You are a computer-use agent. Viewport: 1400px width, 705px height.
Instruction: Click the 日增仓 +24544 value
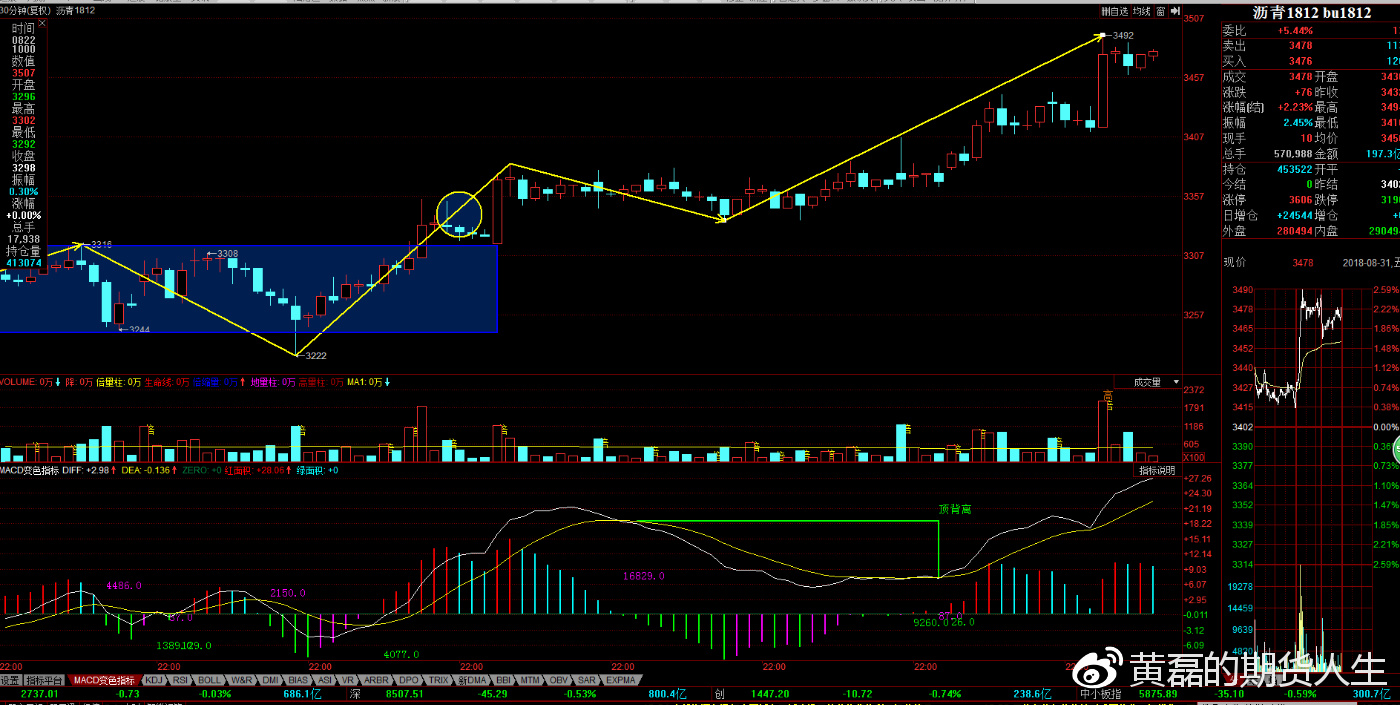point(1293,215)
